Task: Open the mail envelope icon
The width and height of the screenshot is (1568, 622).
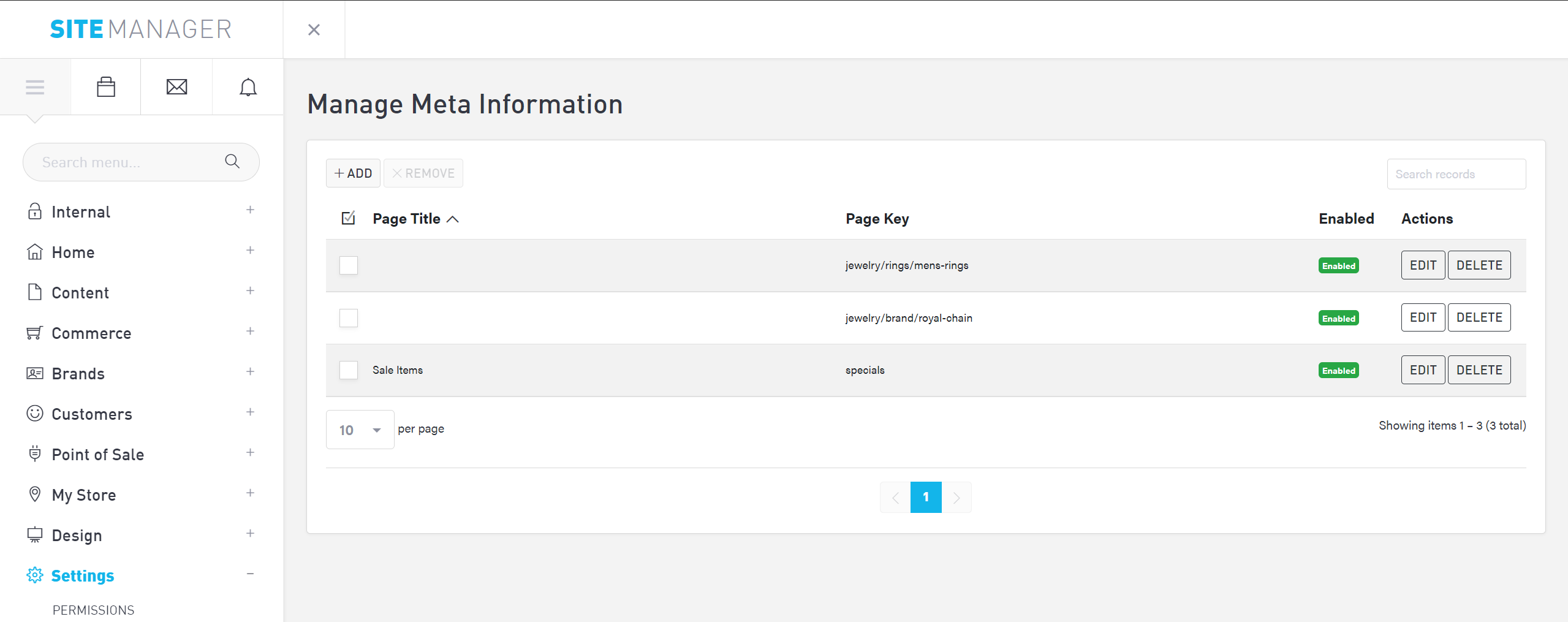Action: (x=176, y=87)
